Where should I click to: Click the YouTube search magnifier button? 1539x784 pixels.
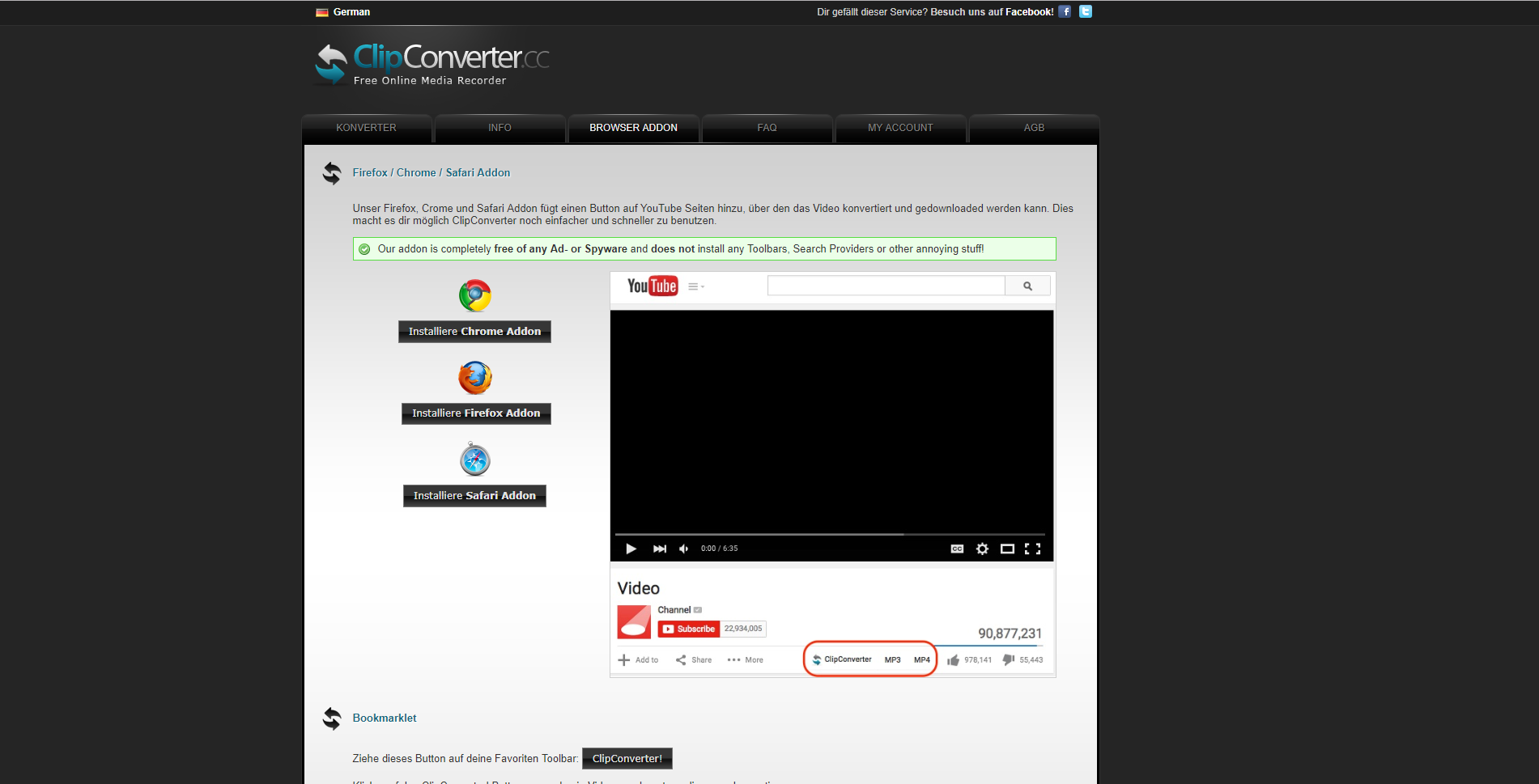point(1027,286)
